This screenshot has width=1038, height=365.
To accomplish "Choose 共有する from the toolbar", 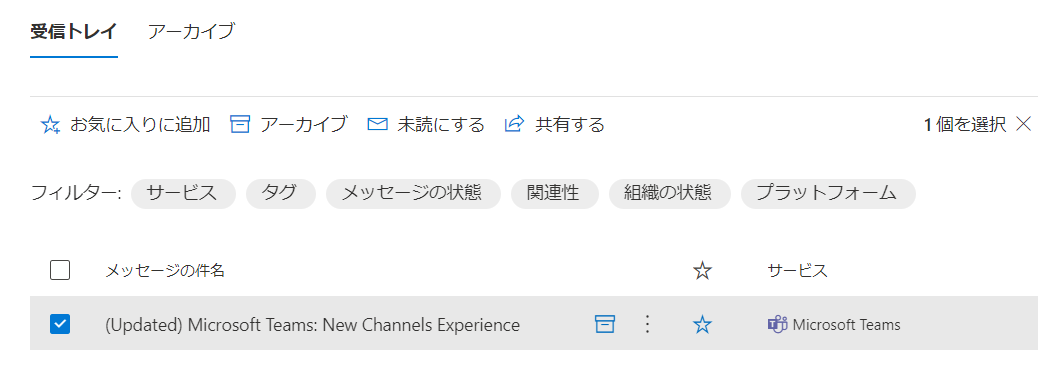I will pyautogui.click(x=570, y=125).
